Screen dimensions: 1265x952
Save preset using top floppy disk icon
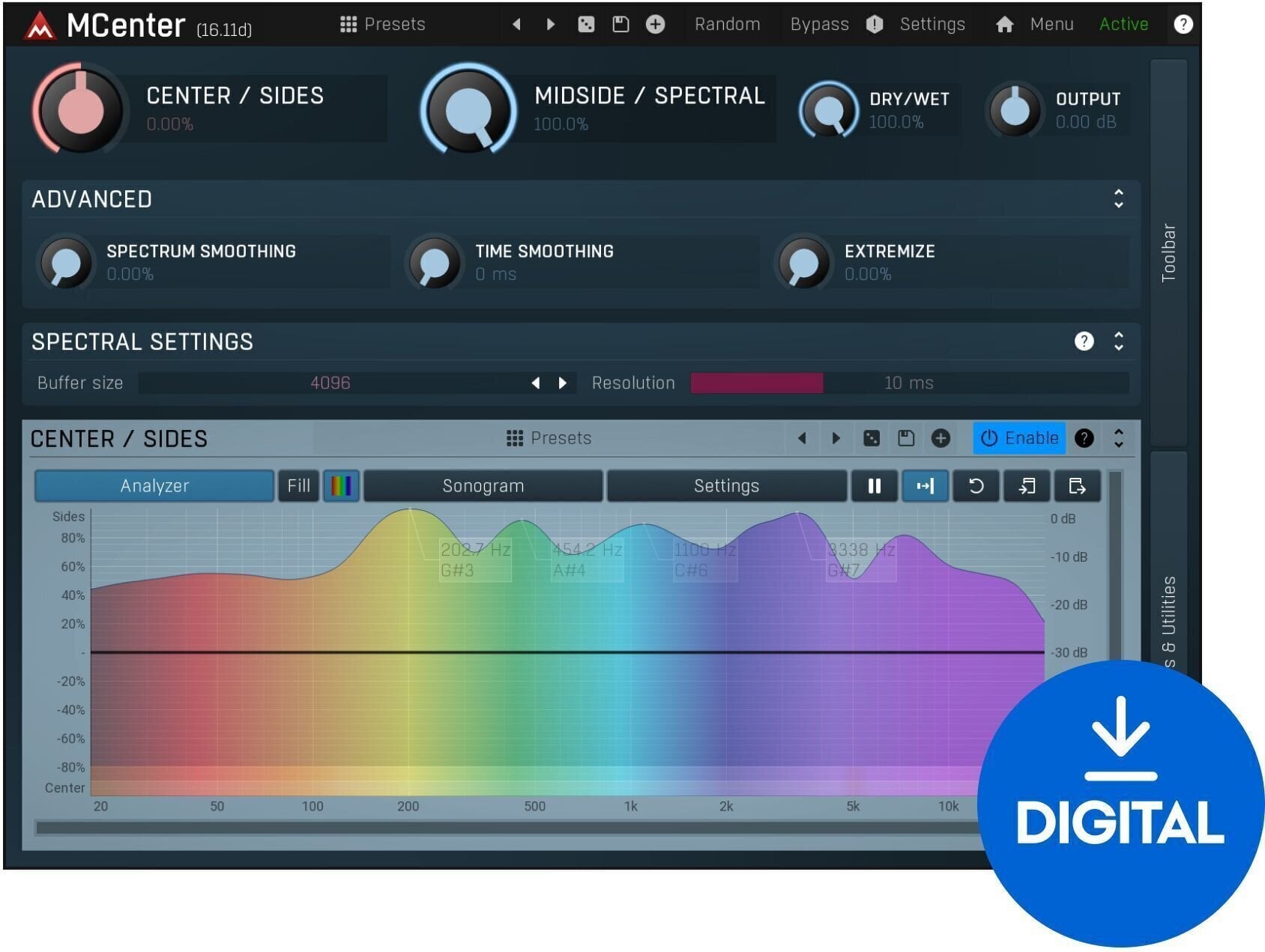[x=621, y=25]
